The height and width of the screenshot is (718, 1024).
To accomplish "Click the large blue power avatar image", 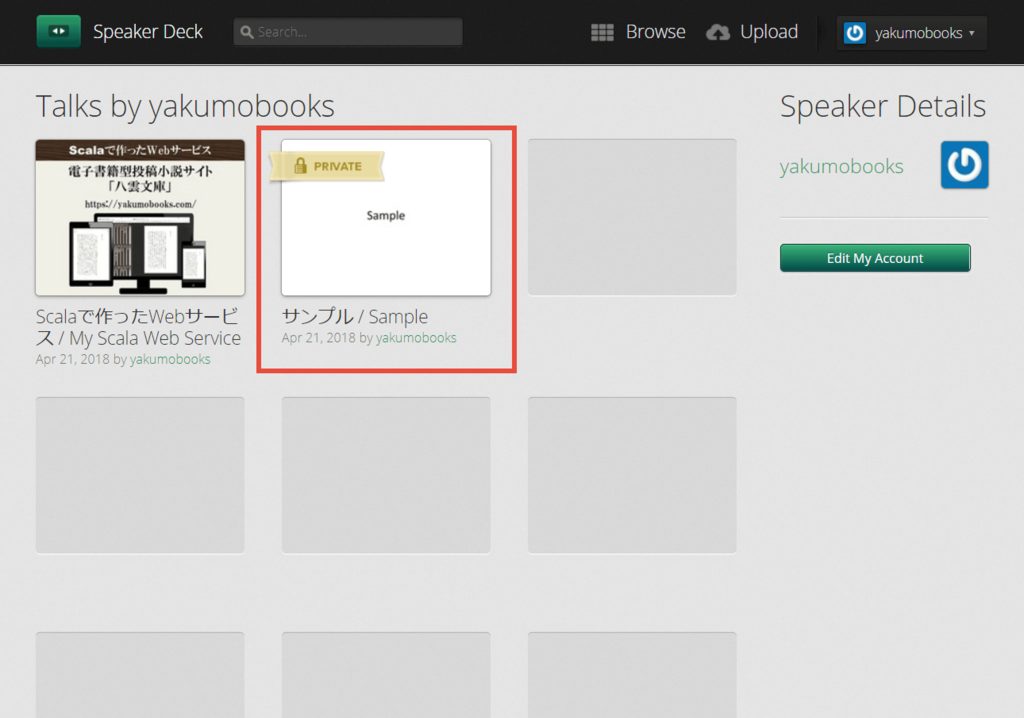I will [x=965, y=165].
